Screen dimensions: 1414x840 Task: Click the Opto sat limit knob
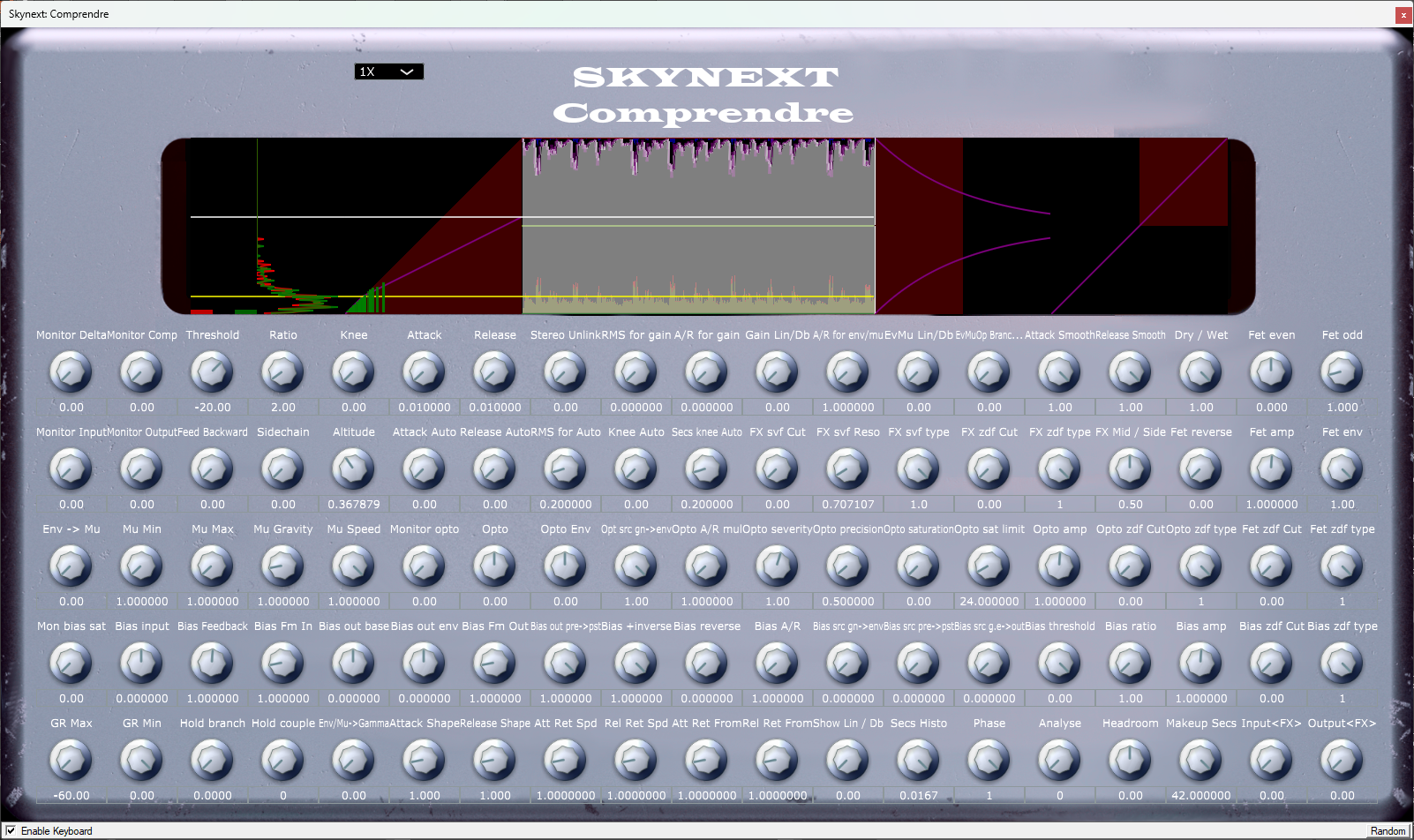[989, 566]
